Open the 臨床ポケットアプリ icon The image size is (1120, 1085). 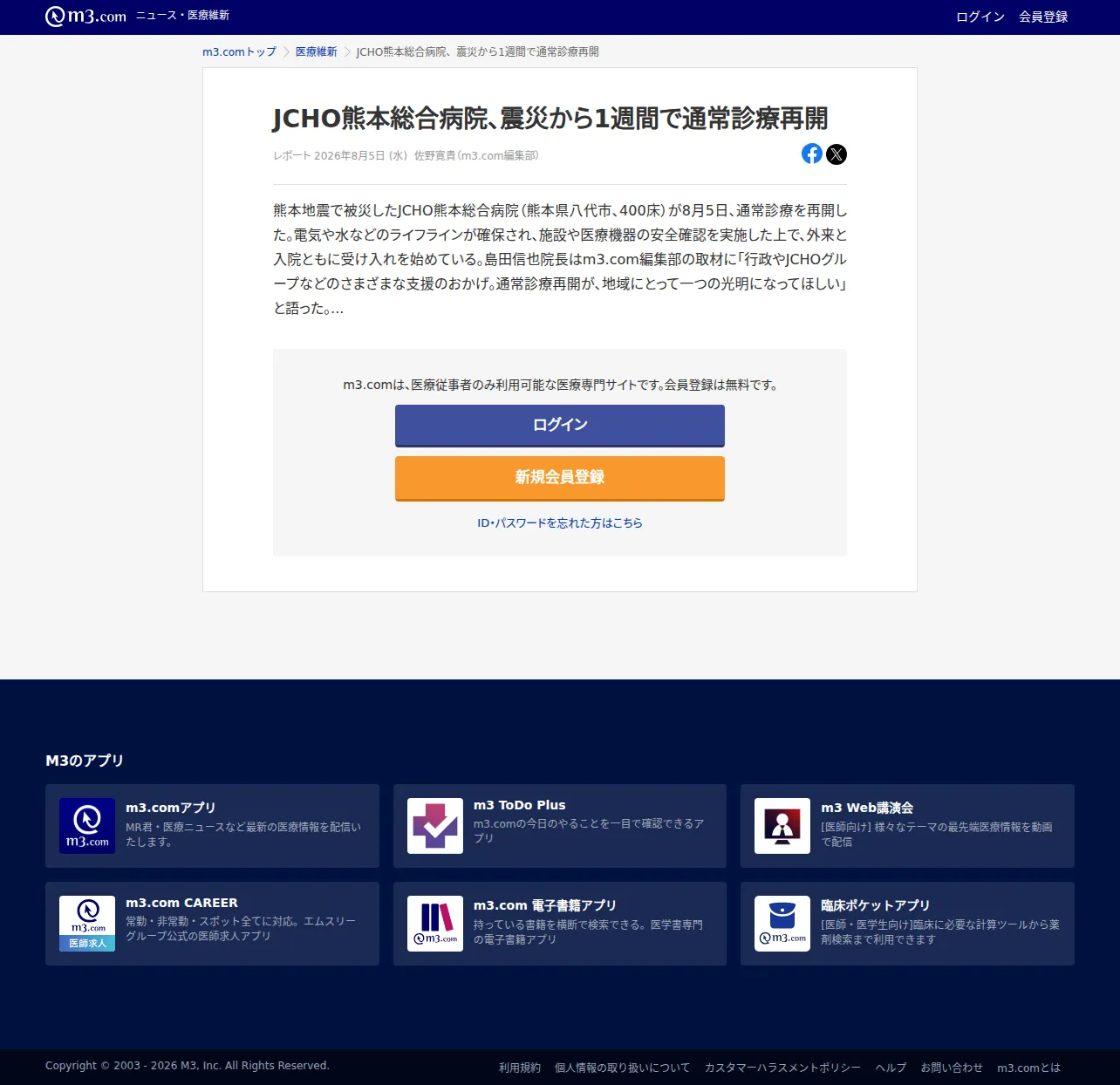point(782,924)
